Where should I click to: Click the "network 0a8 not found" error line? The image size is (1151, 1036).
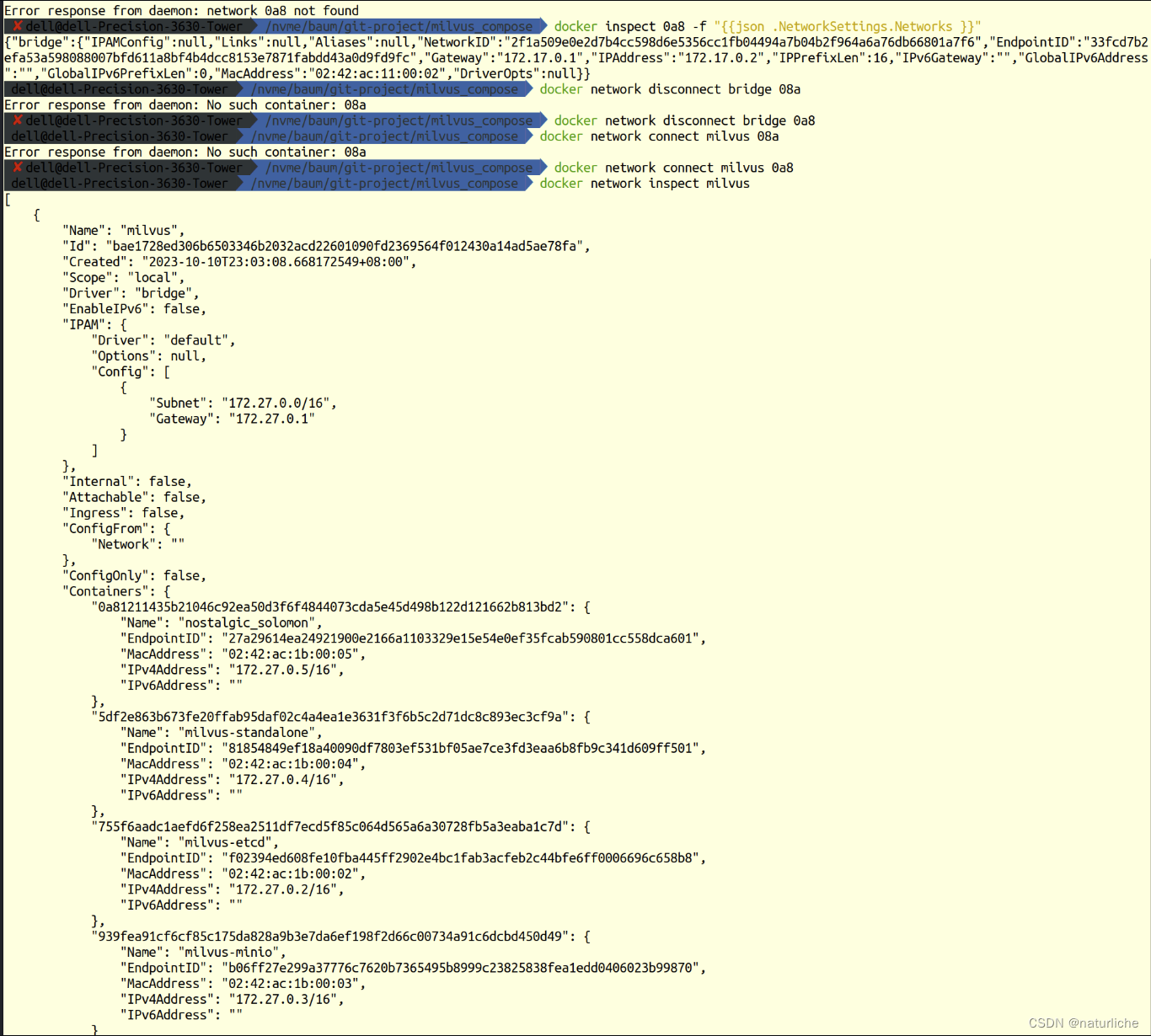tap(181, 11)
